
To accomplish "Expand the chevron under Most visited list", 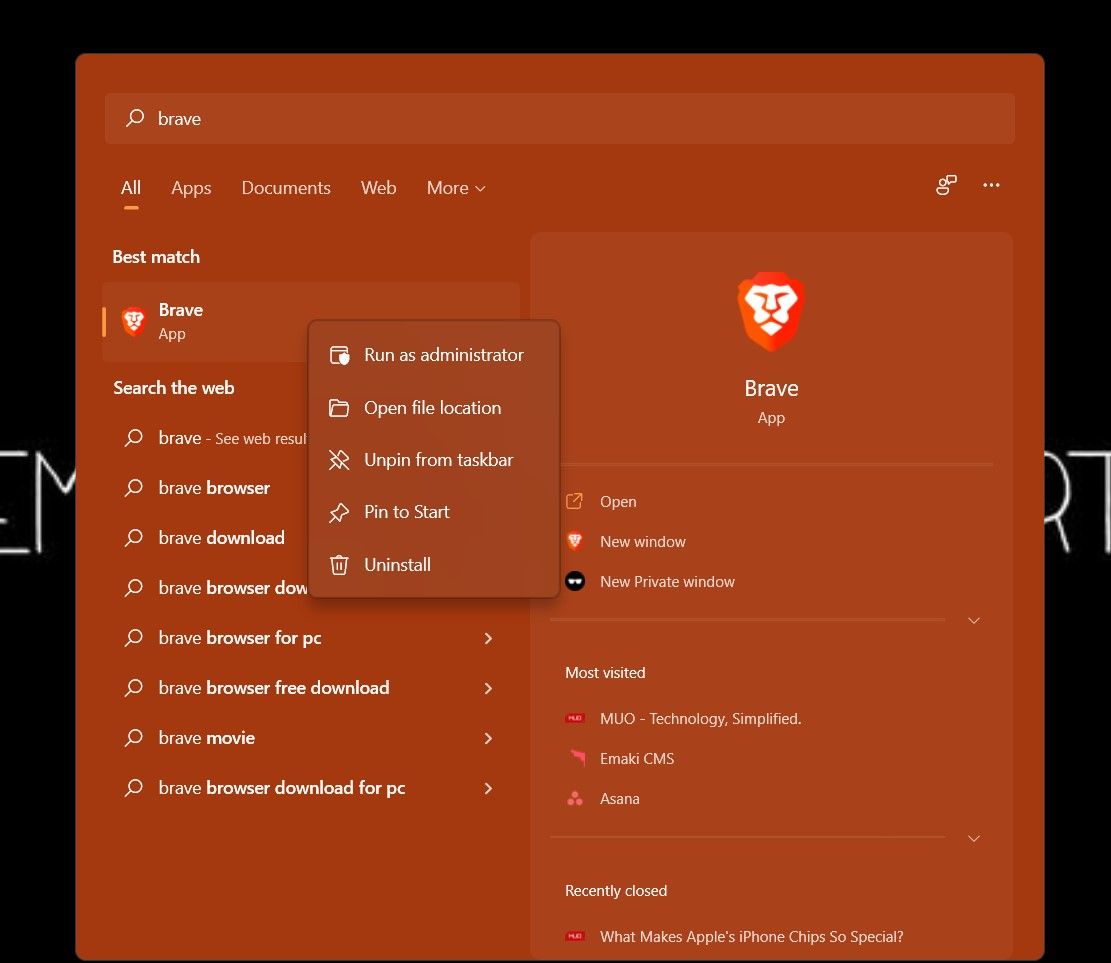I will 973,838.
